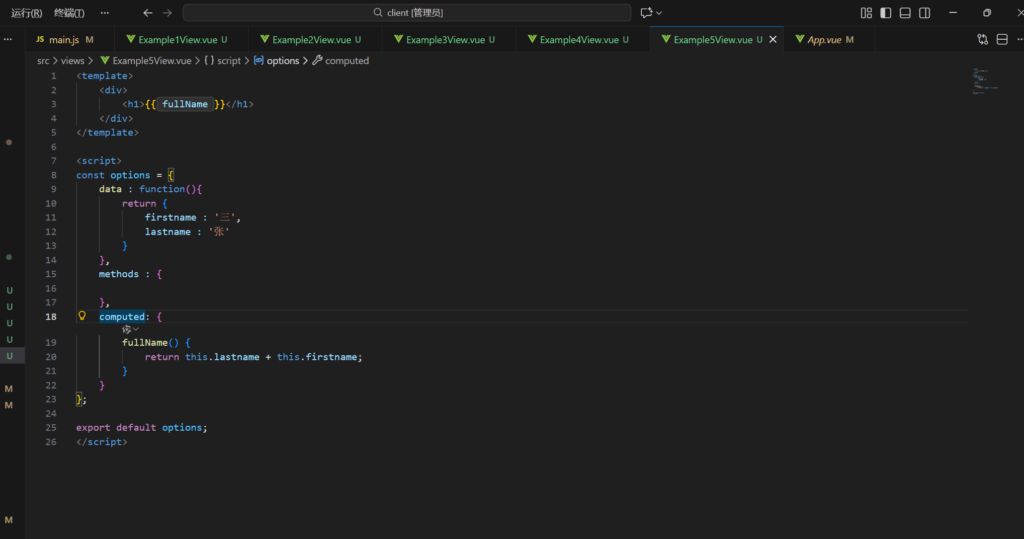Go forward with the right arrow
The image size is (1024, 539).
tap(167, 13)
